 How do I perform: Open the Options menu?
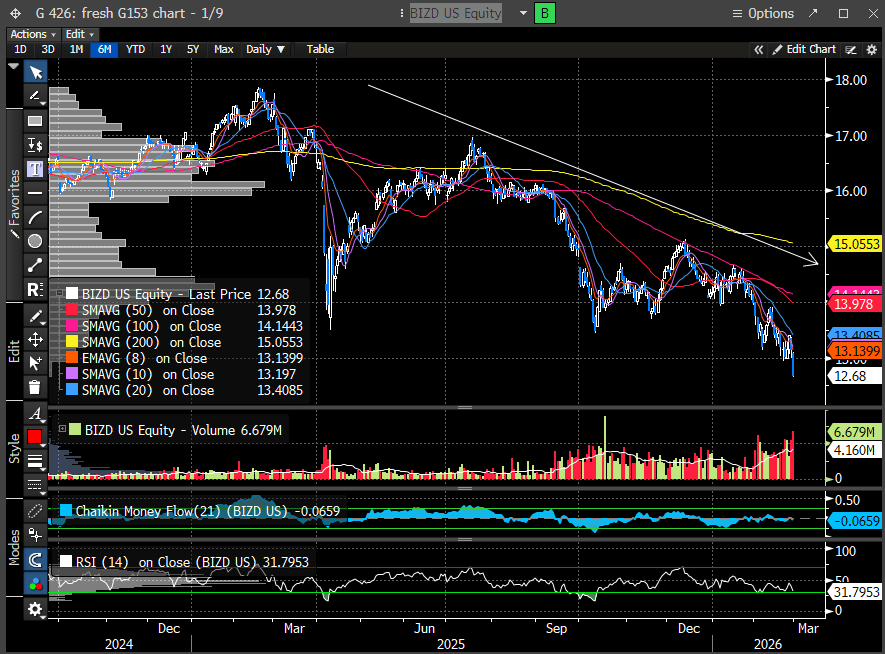(762, 13)
